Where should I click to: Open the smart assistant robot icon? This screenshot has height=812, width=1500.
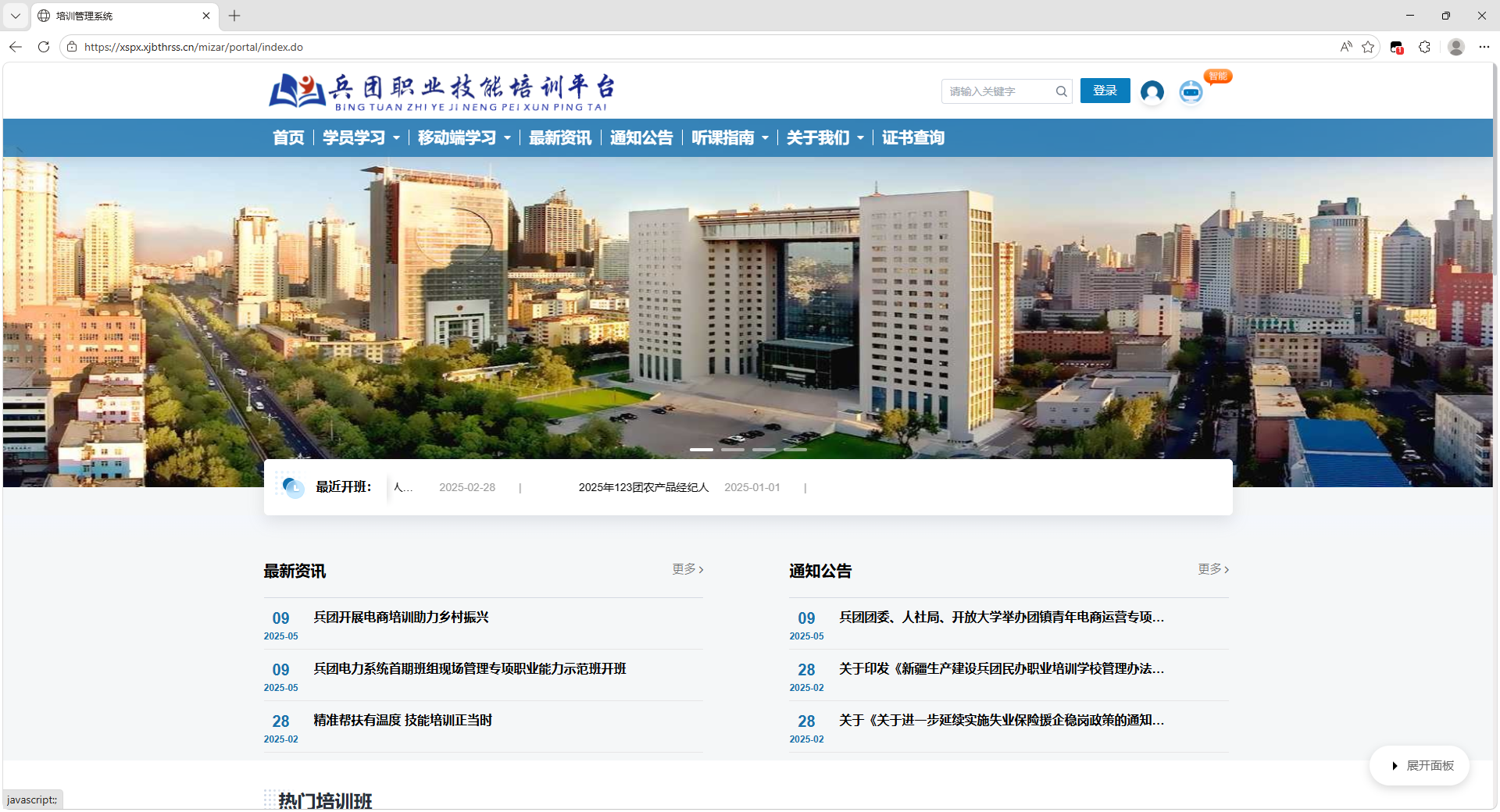click(x=1191, y=92)
